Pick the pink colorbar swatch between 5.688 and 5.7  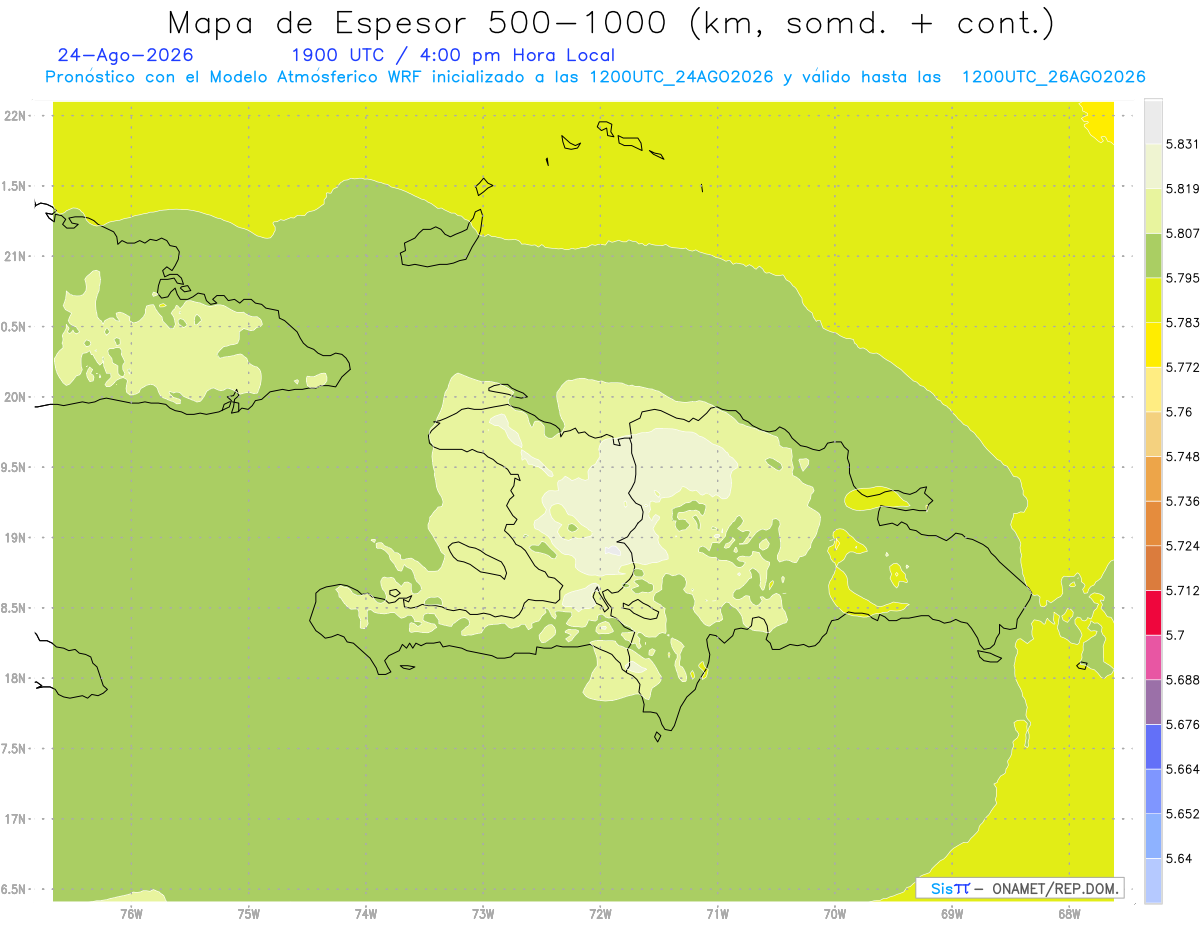tap(1153, 658)
